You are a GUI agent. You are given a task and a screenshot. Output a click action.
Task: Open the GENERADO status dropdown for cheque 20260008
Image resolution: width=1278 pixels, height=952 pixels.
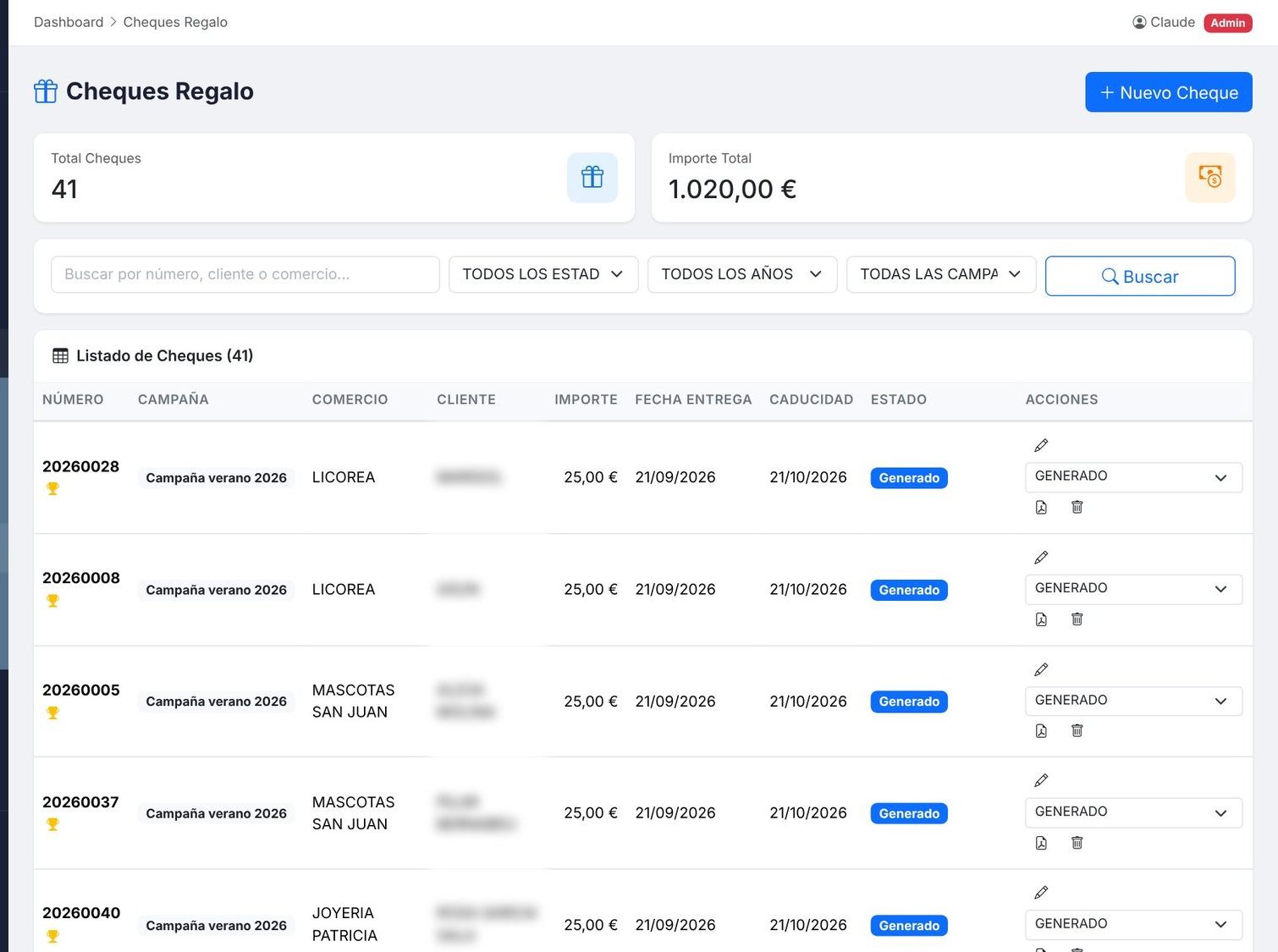tap(1134, 589)
